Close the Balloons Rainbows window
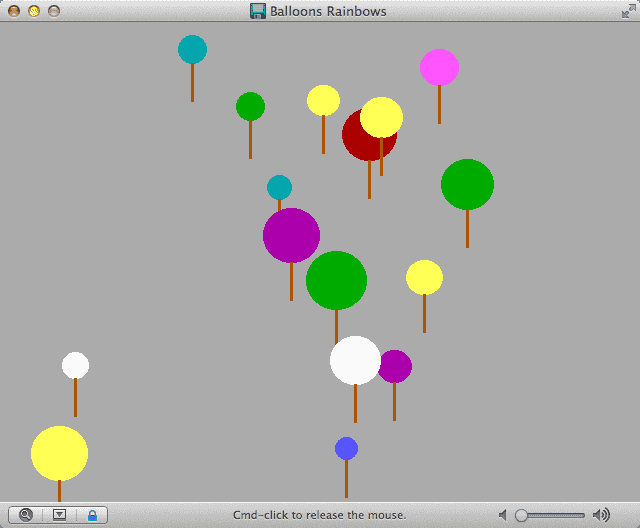 click(14, 11)
